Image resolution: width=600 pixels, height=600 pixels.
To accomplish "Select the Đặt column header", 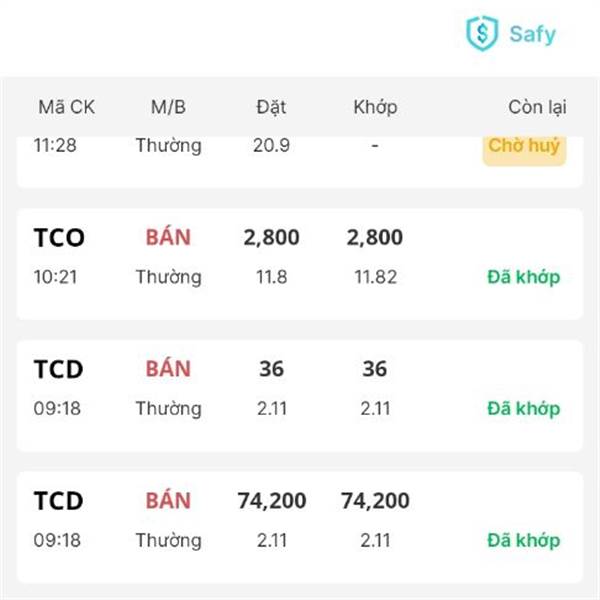I will click(271, 107).
